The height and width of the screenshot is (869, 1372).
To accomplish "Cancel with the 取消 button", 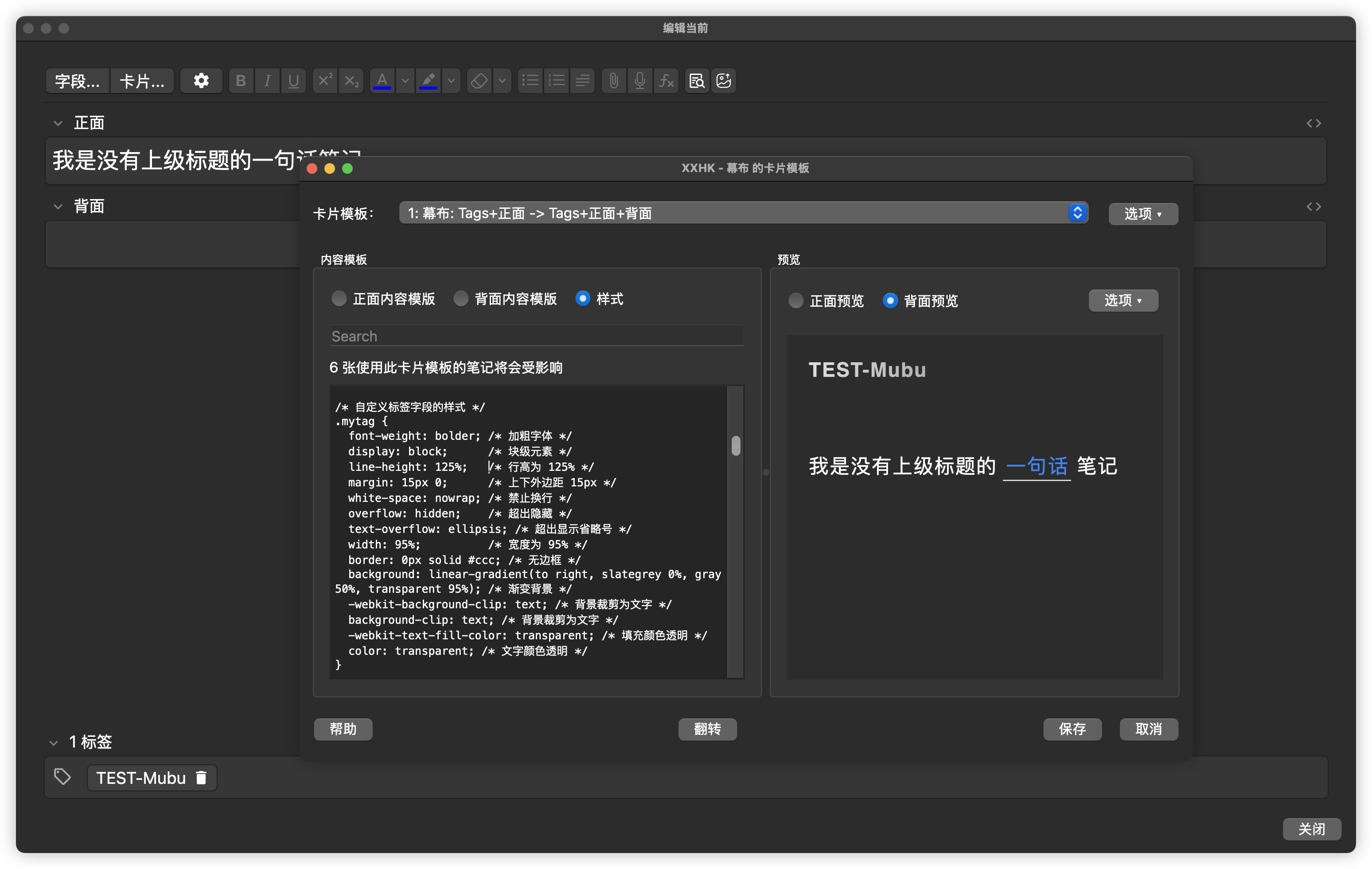I will [x=1149, y=729].
